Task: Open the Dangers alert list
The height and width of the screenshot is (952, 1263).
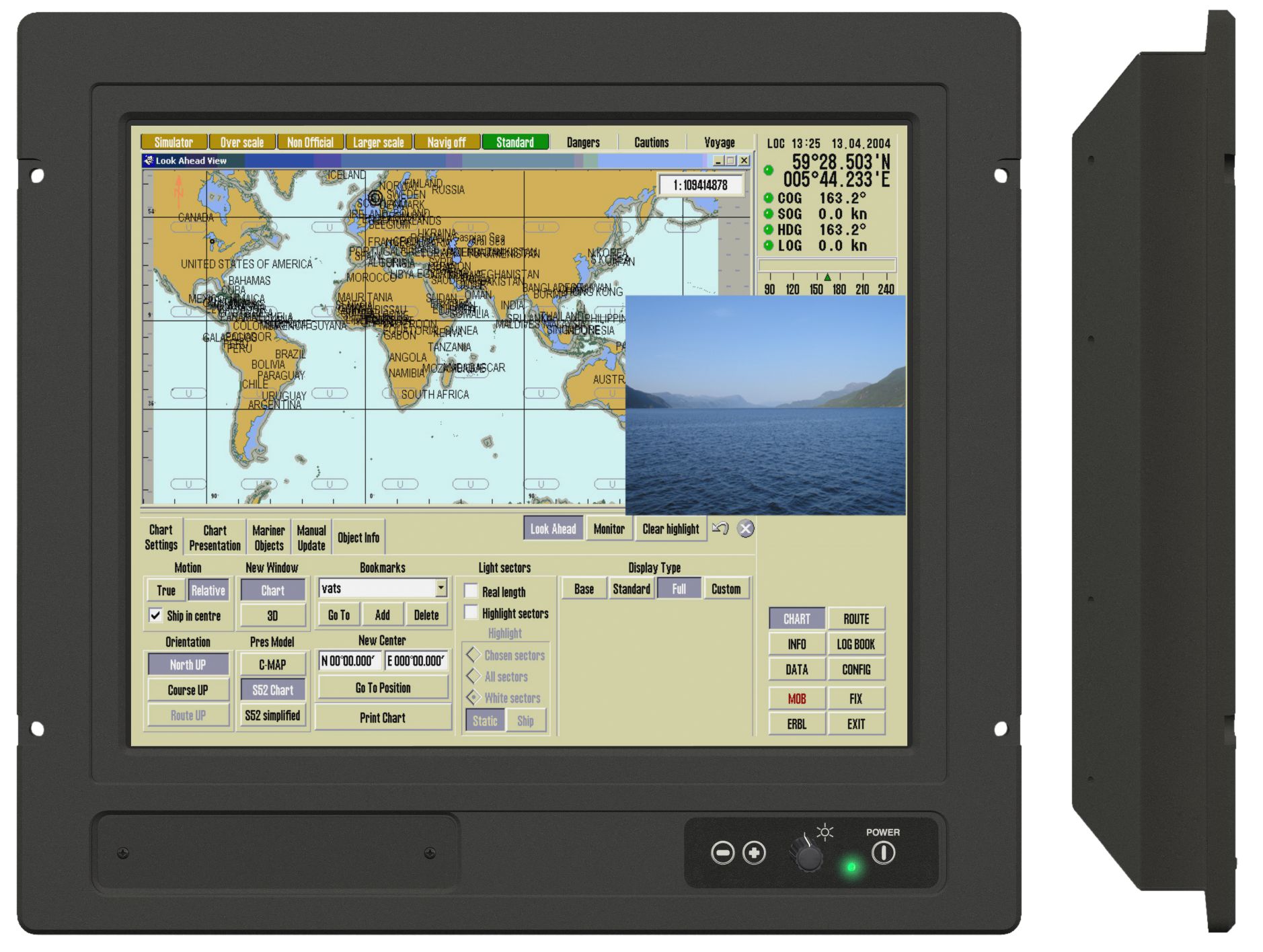Action: pyautogui.click(x=582, y=143)
